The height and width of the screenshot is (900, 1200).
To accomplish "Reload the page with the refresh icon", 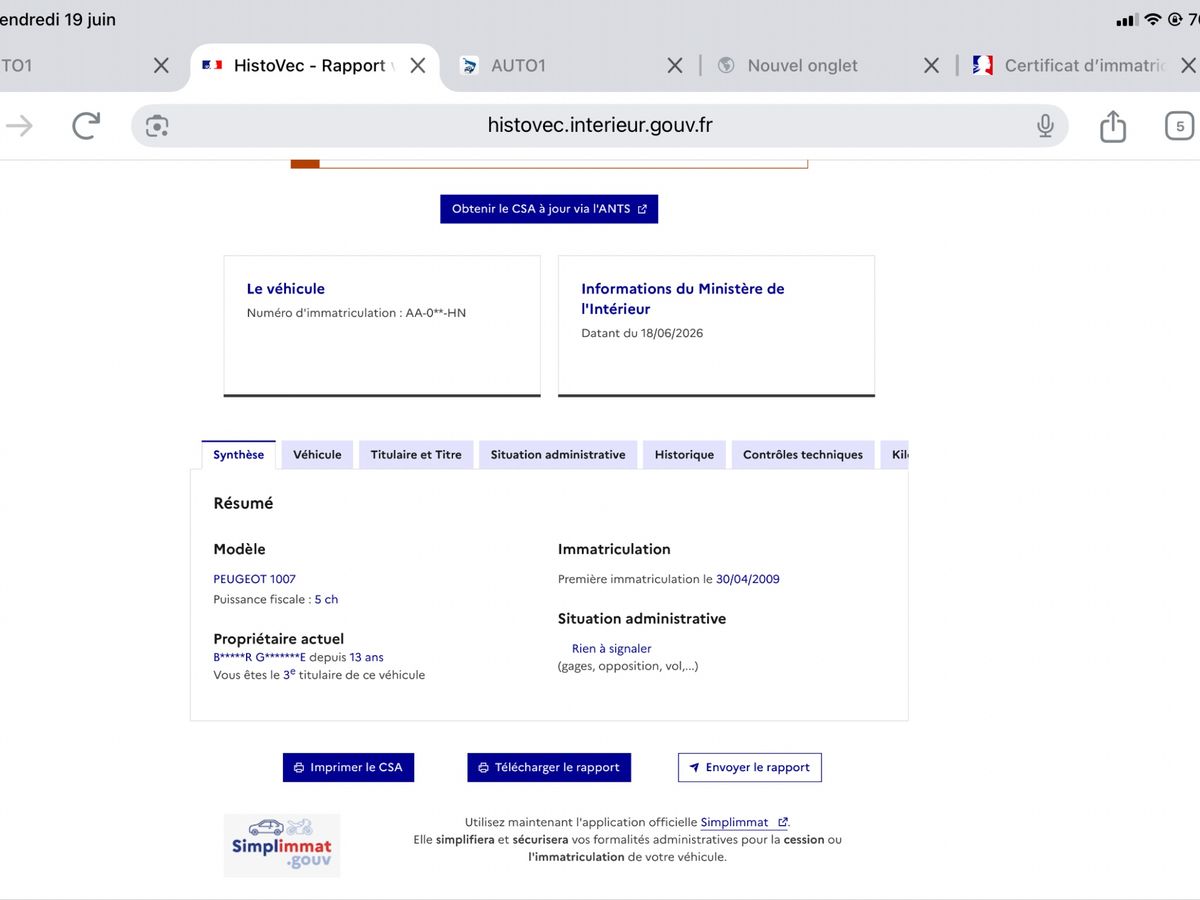I will click(x=87, y=125).
